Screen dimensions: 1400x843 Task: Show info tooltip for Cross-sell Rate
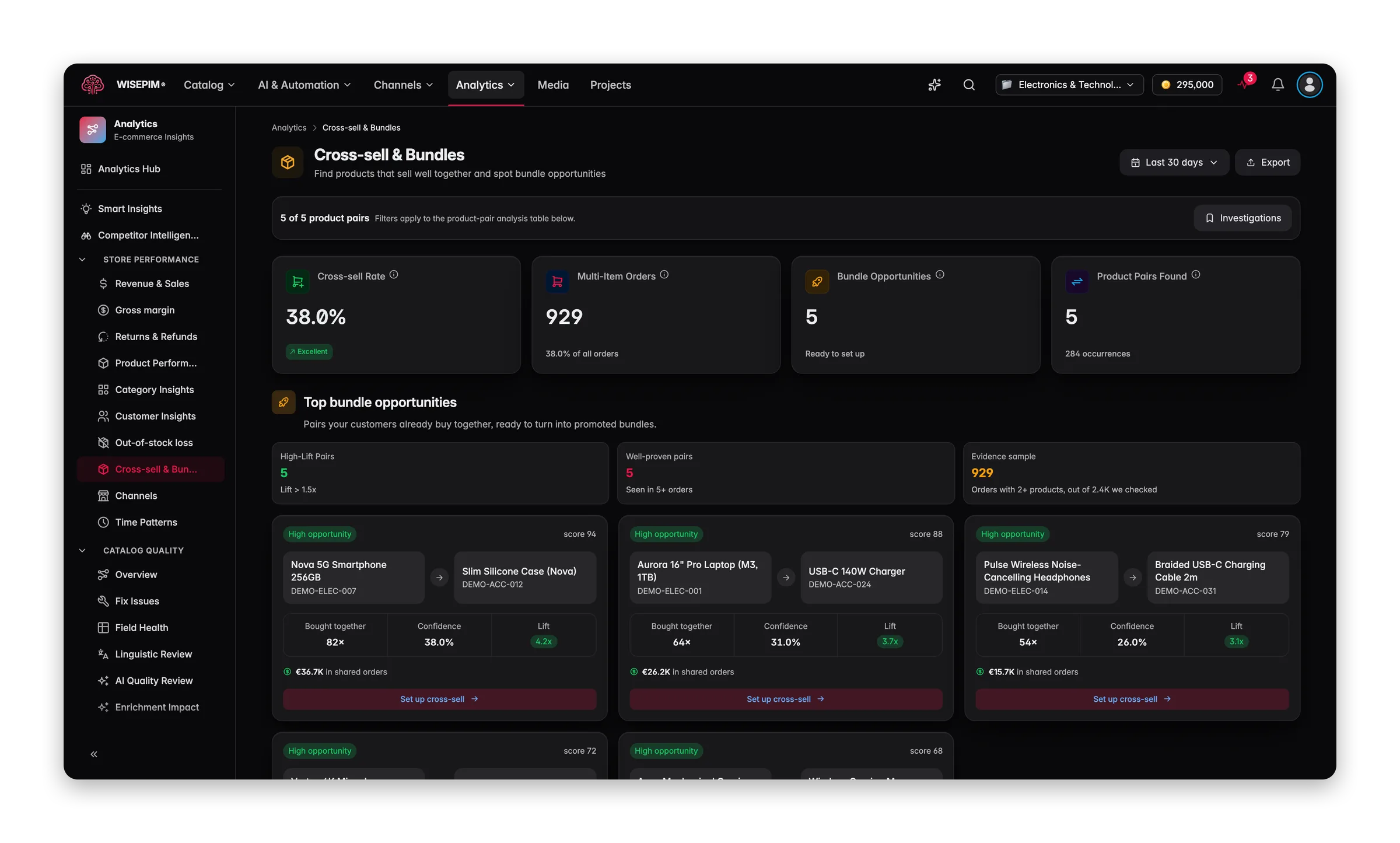(394, 275)
